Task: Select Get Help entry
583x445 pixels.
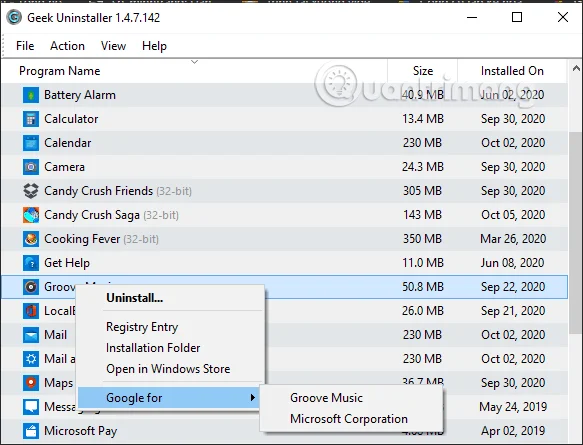Action: coord(67,263)
